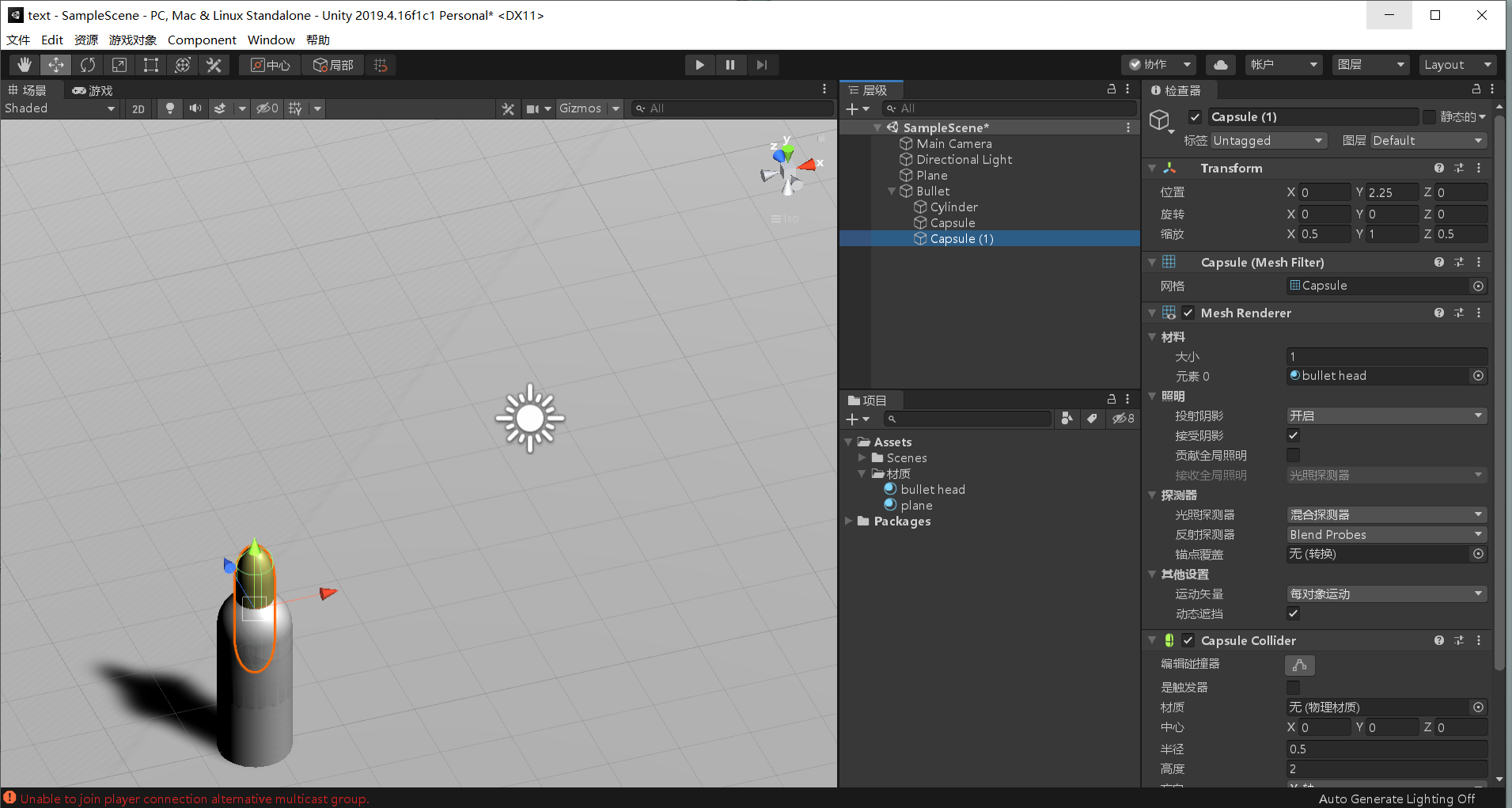
Task: Step one frame forward
Action: coord(761,65)
